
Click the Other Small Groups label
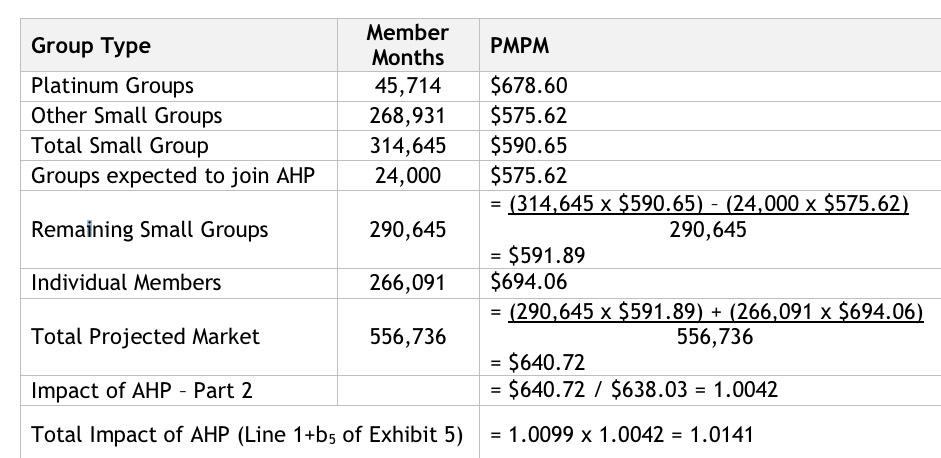(126, 116)
